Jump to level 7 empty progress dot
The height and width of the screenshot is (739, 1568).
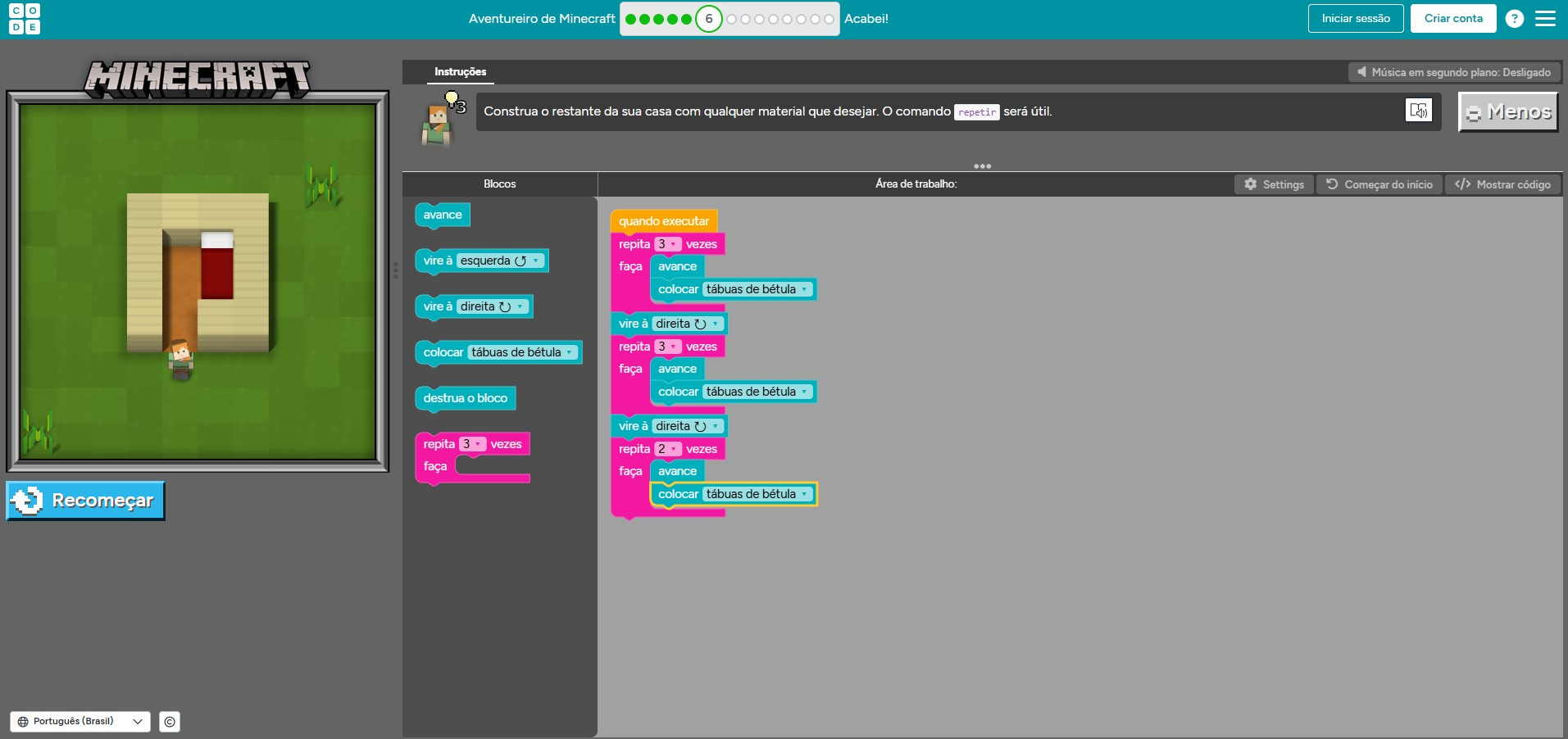point(731,19)
